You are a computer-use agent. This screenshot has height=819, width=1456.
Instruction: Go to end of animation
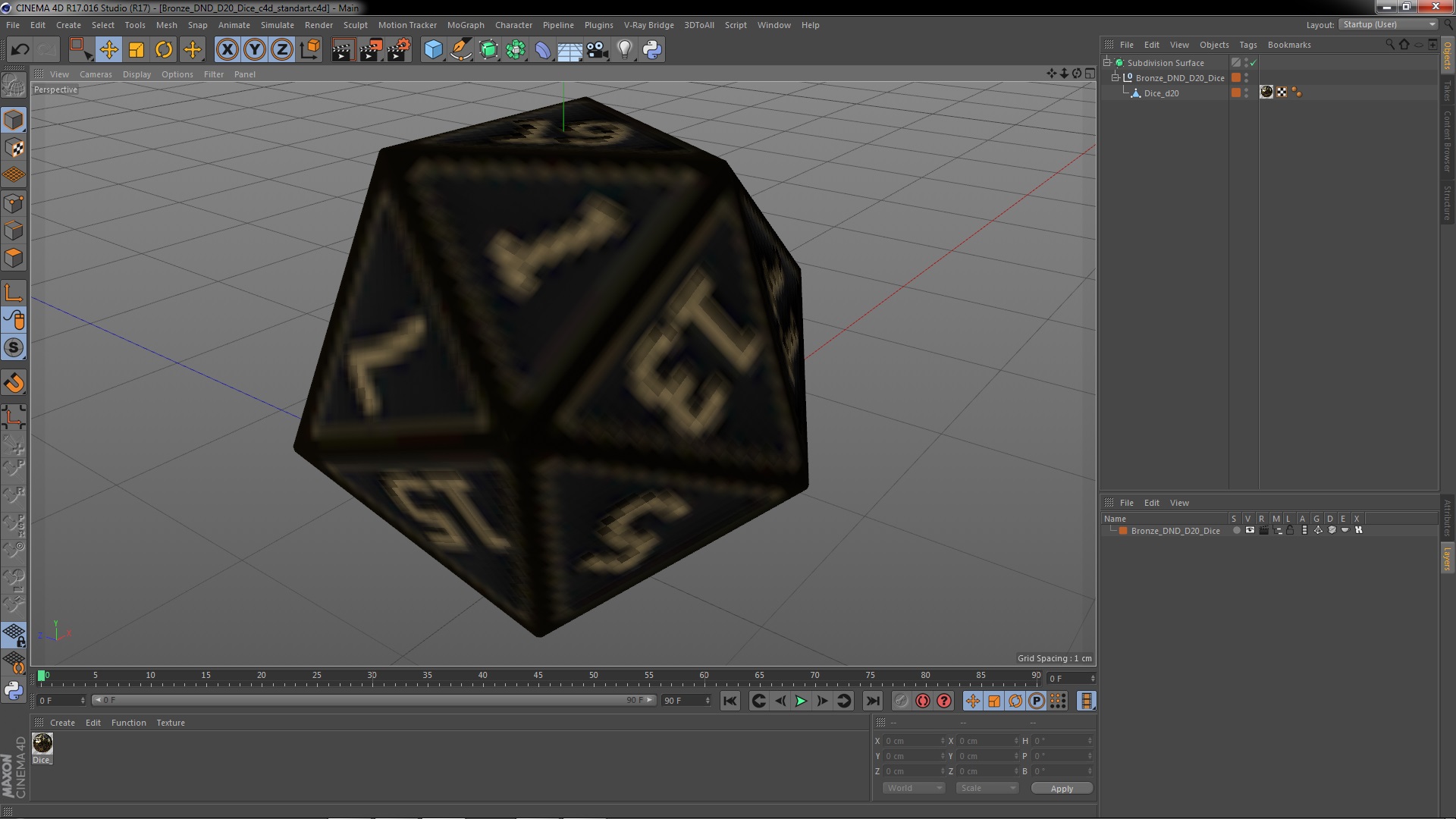pos(873,701)
